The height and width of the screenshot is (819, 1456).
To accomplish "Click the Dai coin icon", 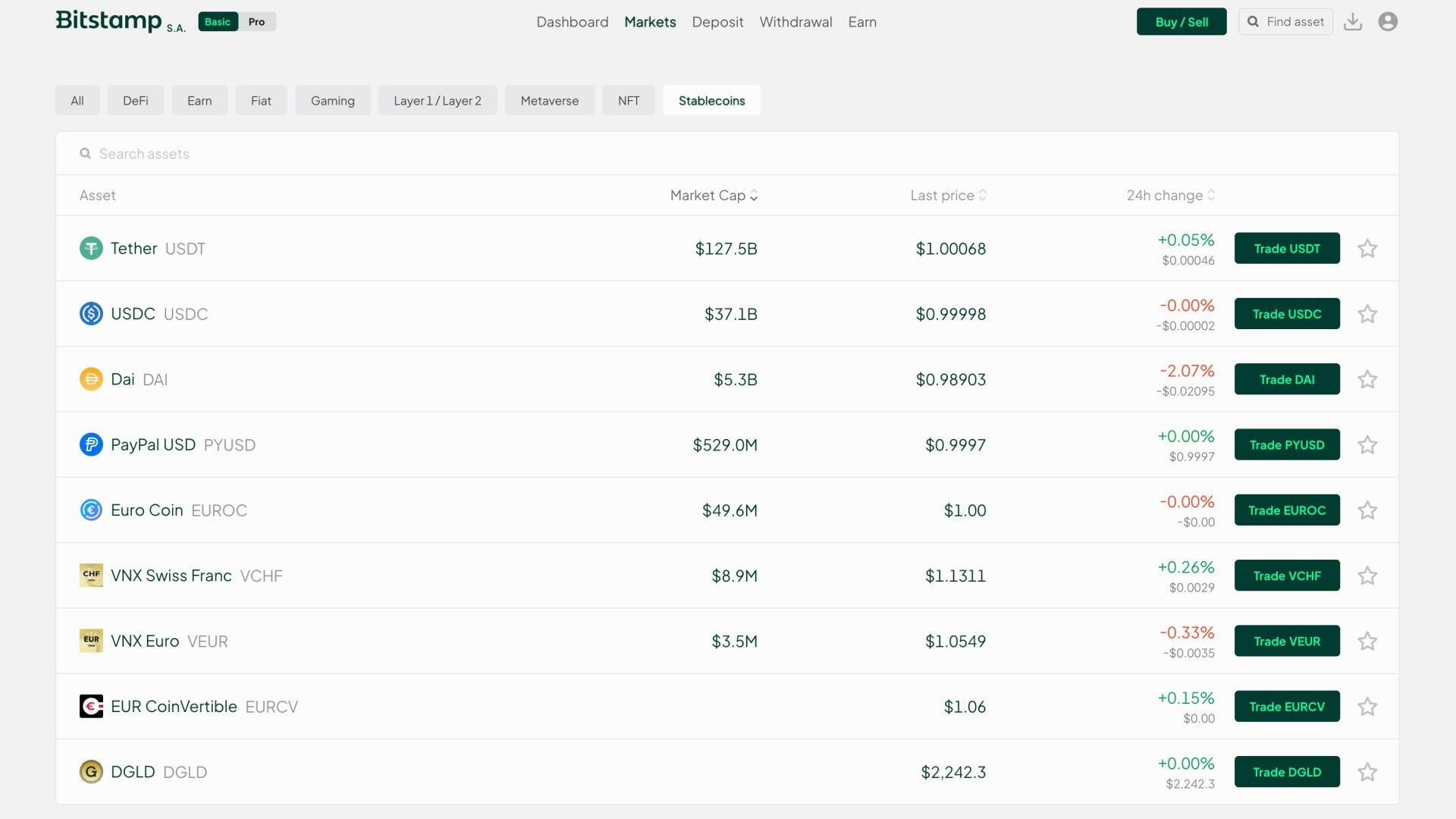I will tap(91, 379).
